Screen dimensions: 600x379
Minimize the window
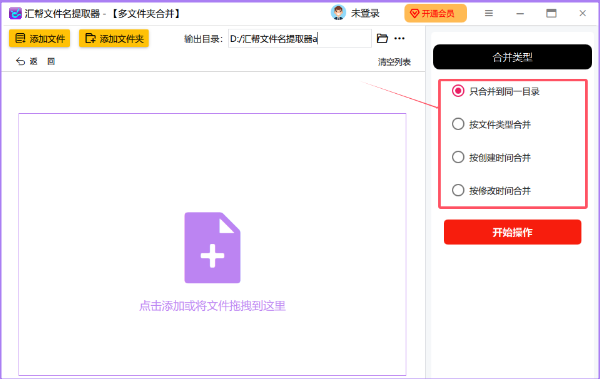[x=520, y=13]
